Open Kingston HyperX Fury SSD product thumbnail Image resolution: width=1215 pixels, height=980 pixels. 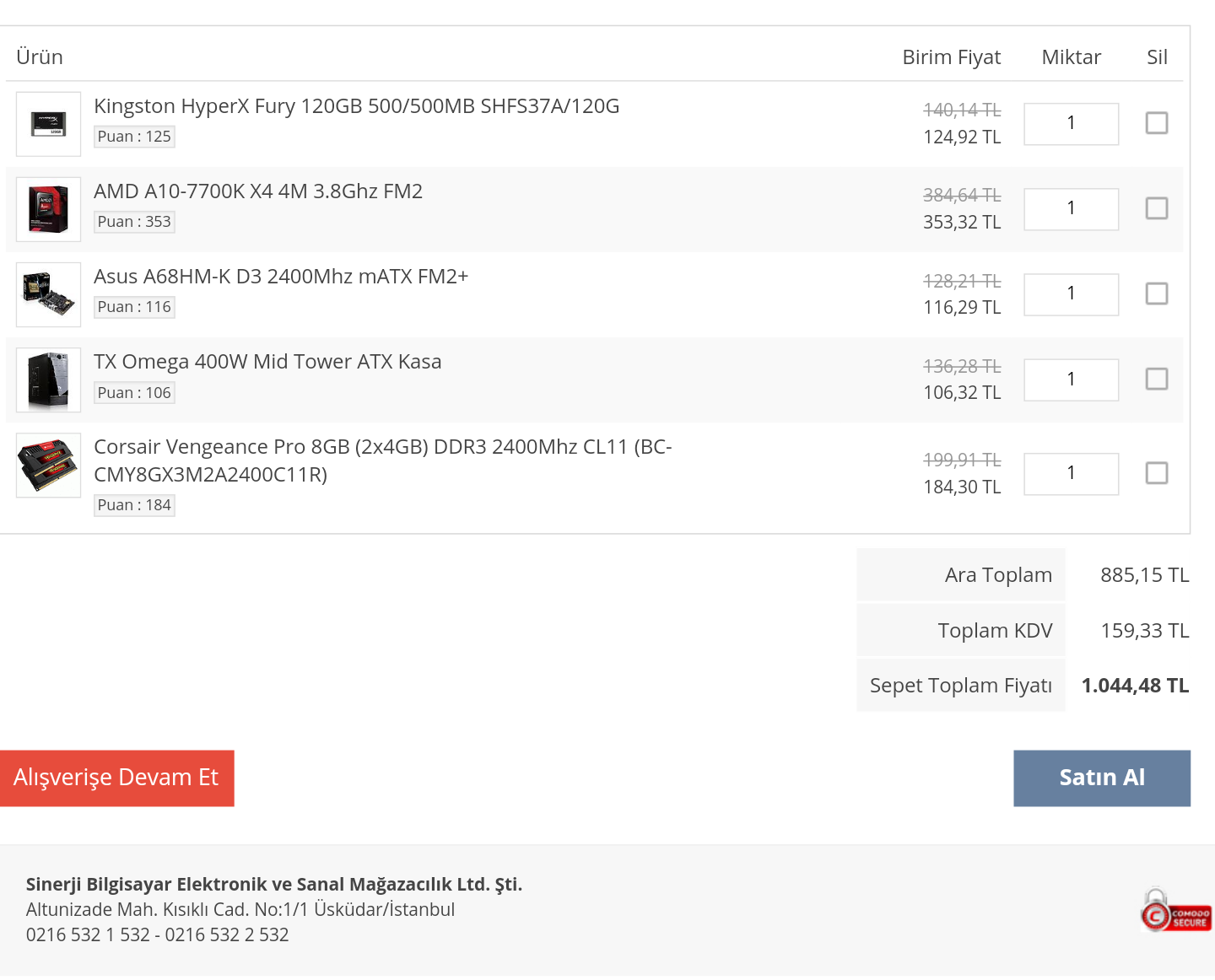(x=48, y=124)
